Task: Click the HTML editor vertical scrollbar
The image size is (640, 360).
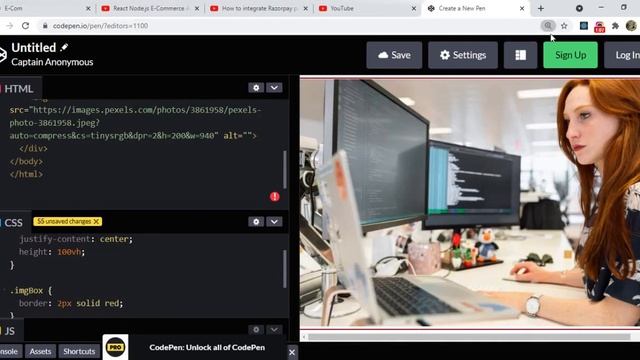Action: (x=284, y=169)
